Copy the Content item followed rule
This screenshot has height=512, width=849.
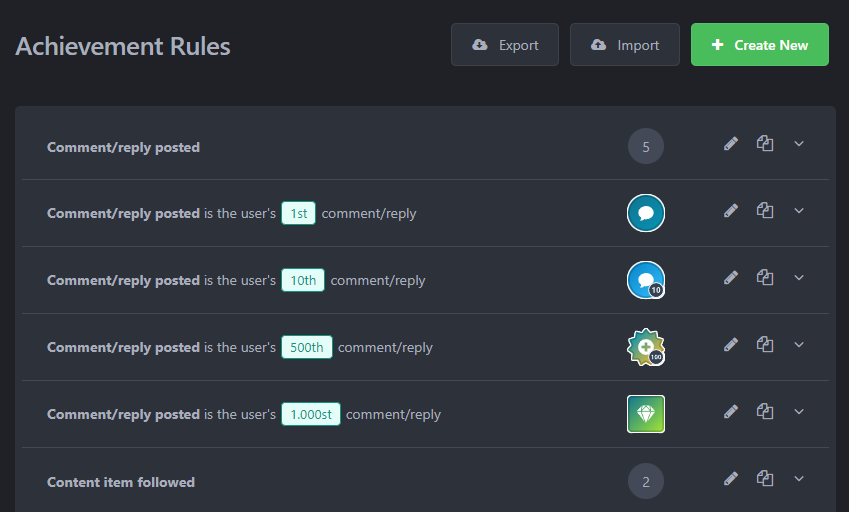pos(765,478)
